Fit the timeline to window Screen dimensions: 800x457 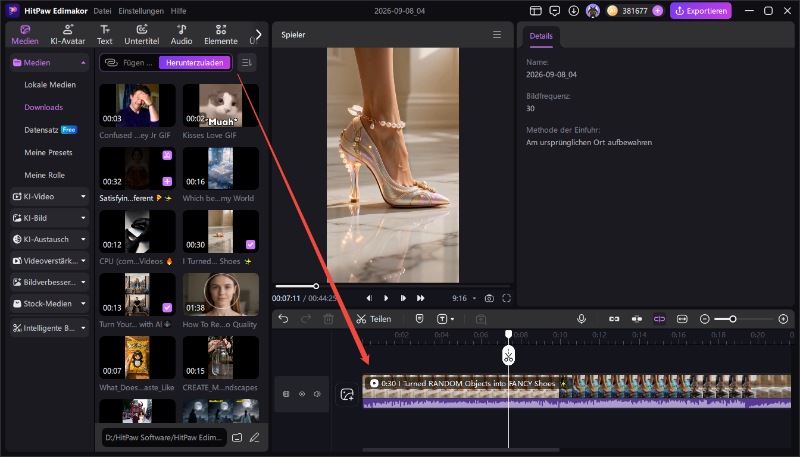point(682,319)
